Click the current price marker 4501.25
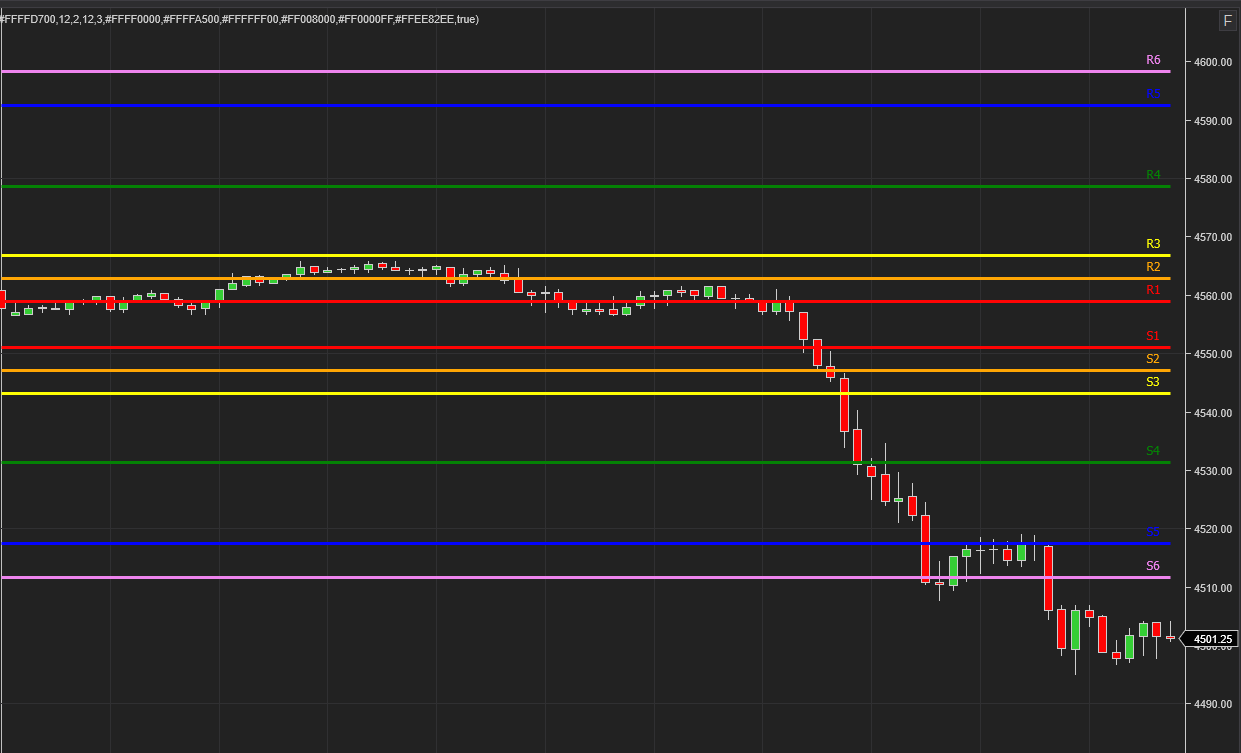 tap(1212, 639)
